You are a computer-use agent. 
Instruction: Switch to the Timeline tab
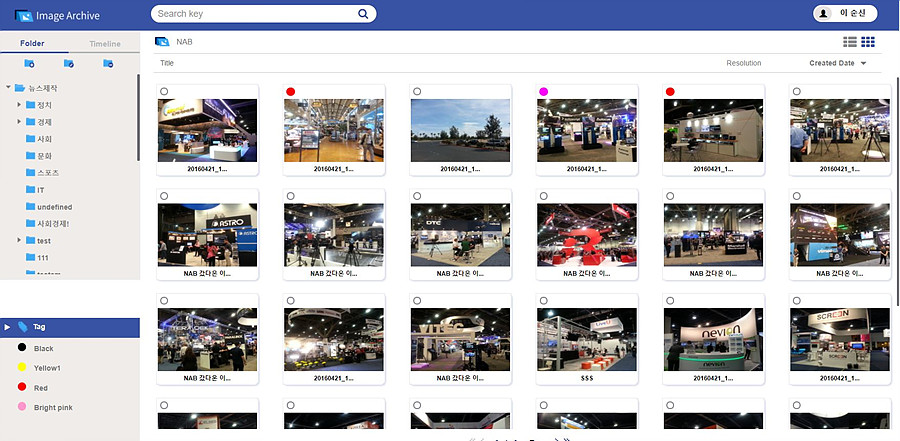click(105, 44)
